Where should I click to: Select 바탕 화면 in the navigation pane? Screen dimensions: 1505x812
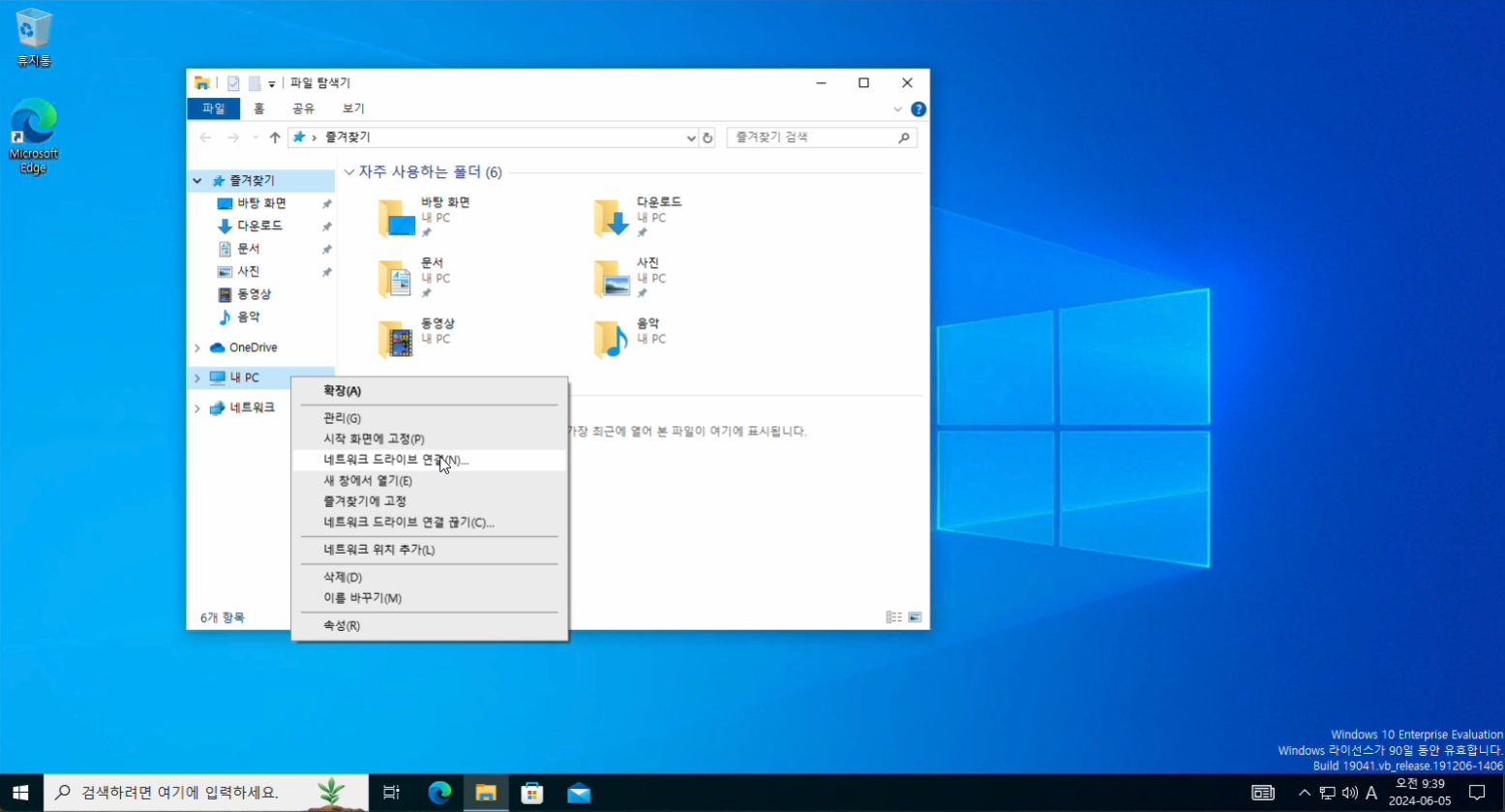(x=261, y=203)
